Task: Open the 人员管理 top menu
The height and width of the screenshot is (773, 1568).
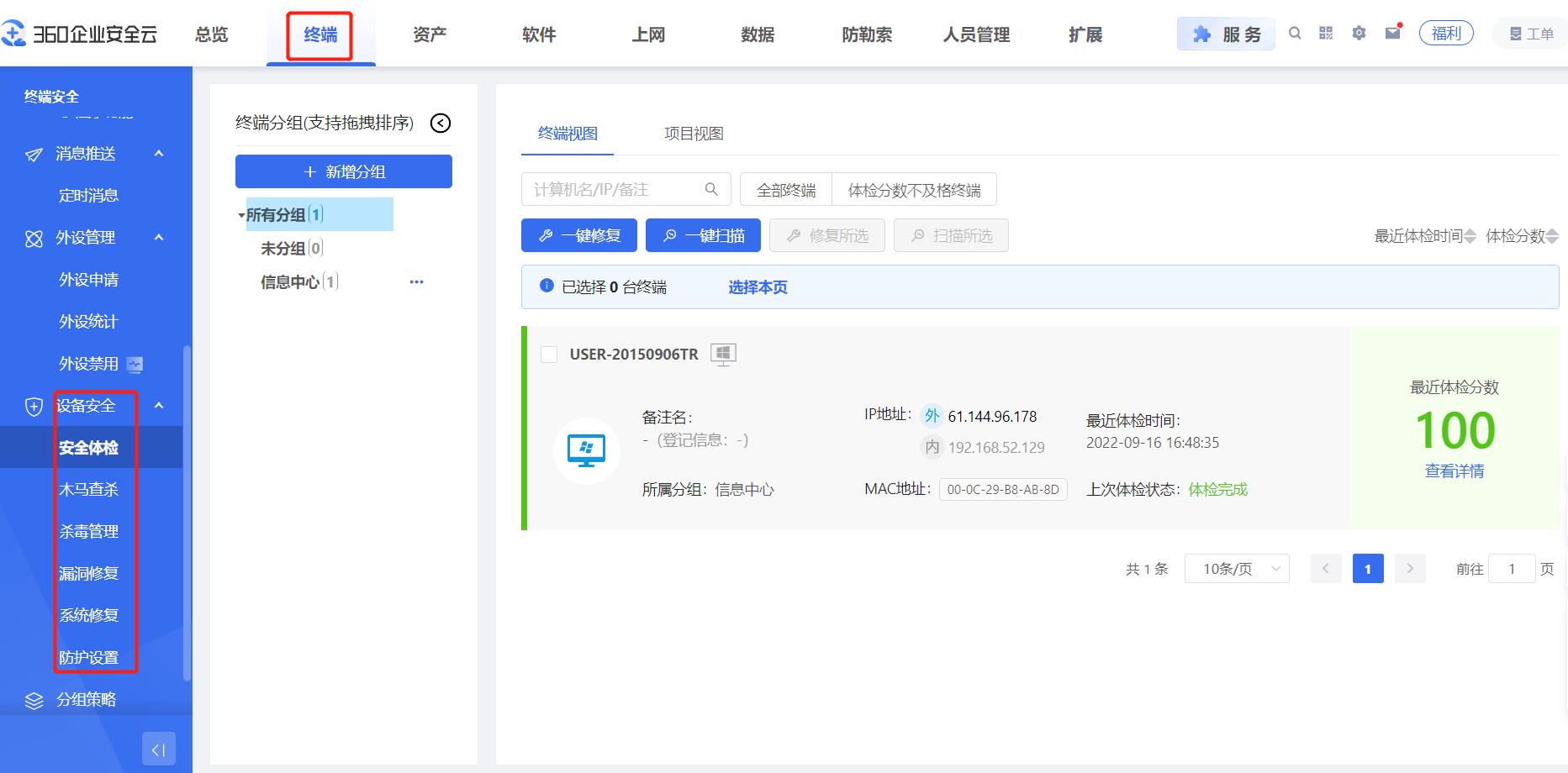Action: pyautogui.click(x=976, y=34)
